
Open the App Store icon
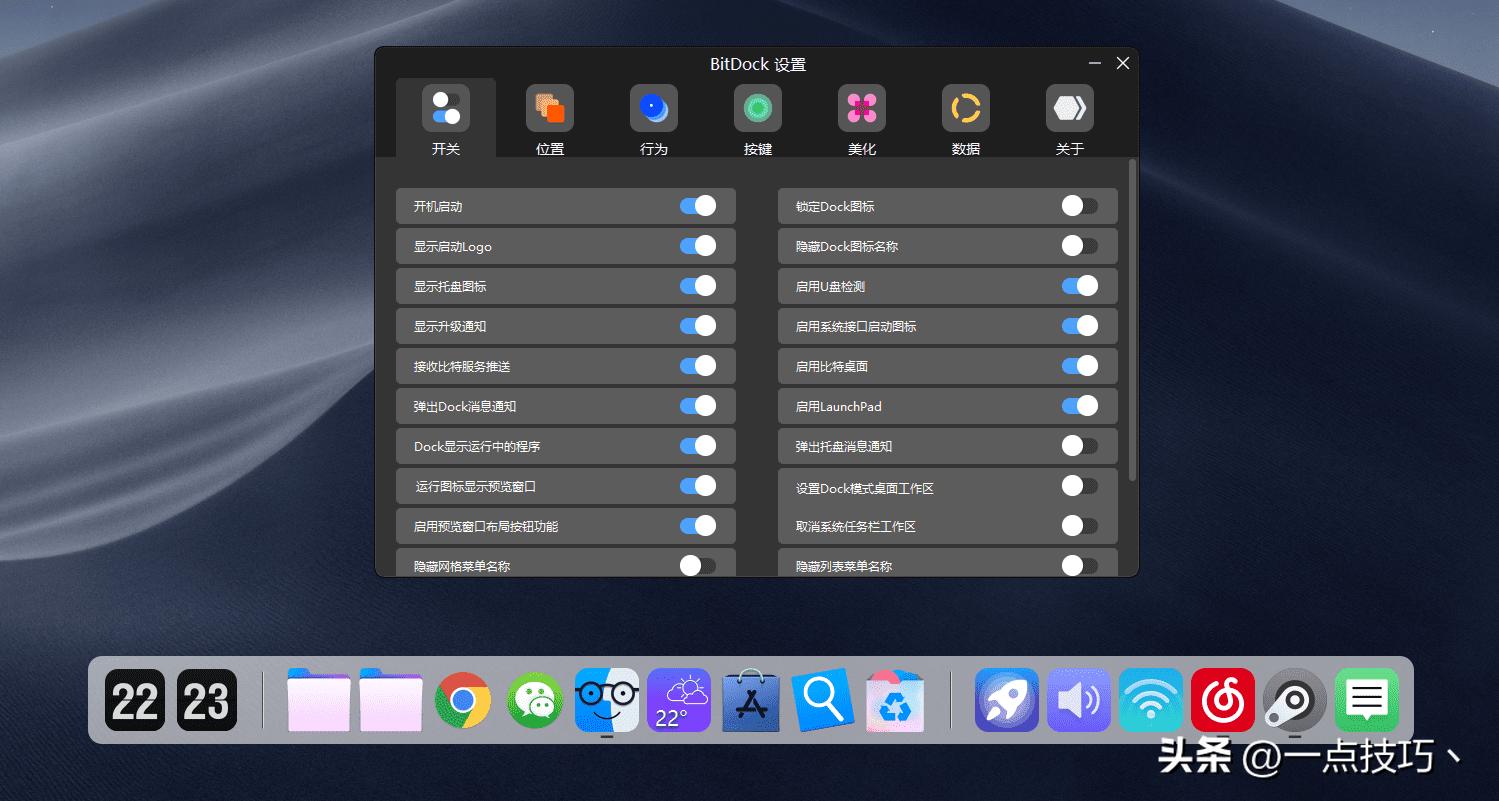pyautogui.click(x=750, y=700)
